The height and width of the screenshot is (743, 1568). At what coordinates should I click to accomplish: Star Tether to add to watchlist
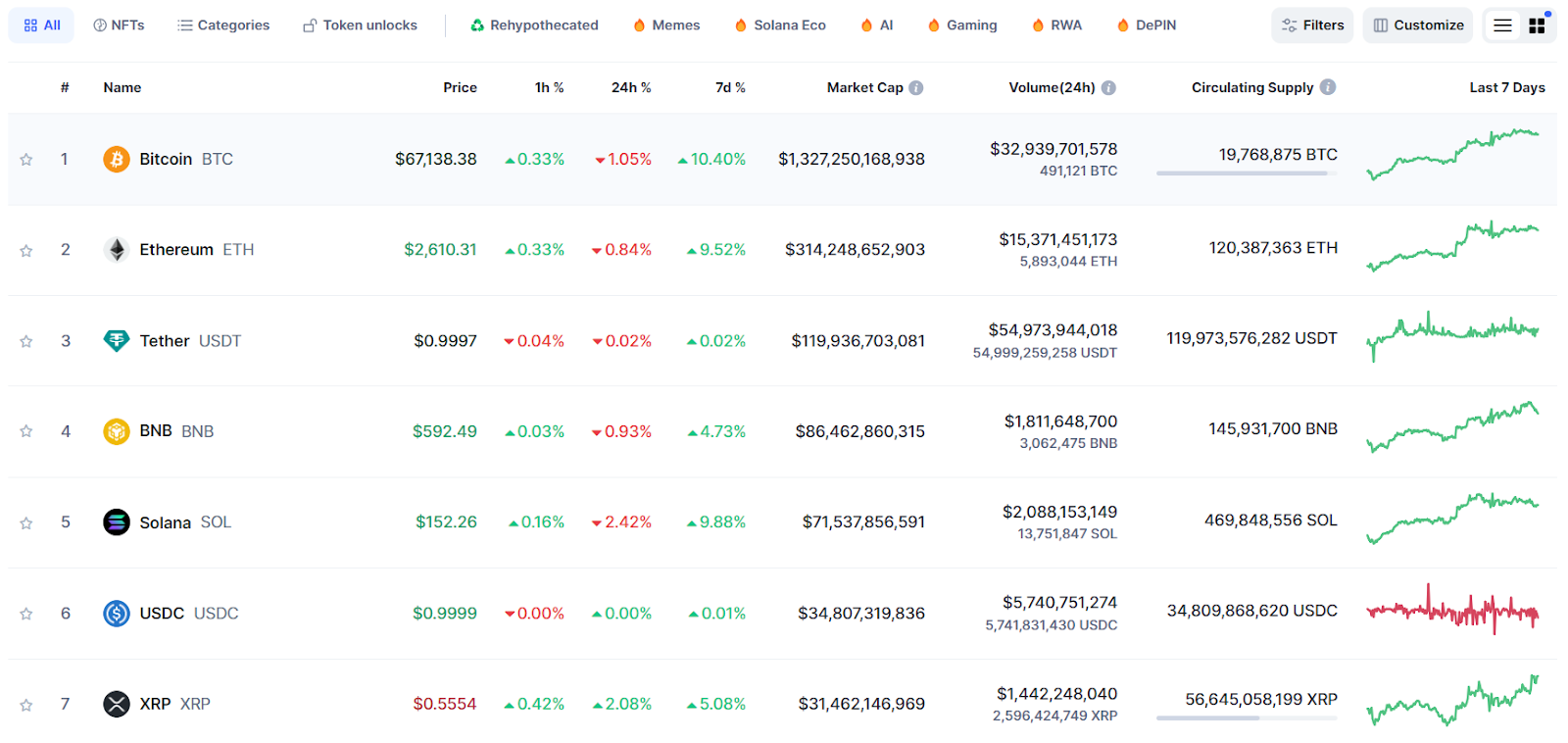pyautogui.click(x=26, y=341)
